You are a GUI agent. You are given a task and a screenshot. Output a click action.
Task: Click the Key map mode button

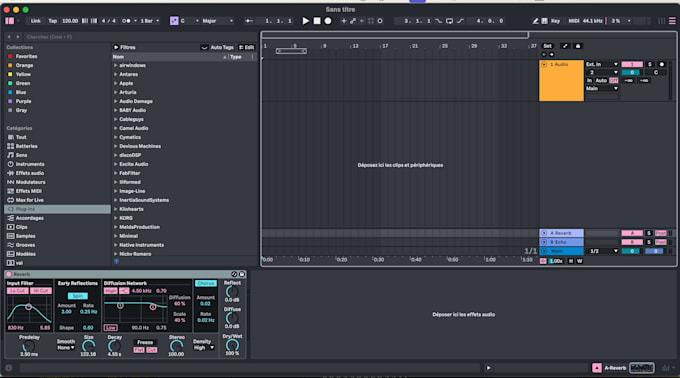click(555, 21)
